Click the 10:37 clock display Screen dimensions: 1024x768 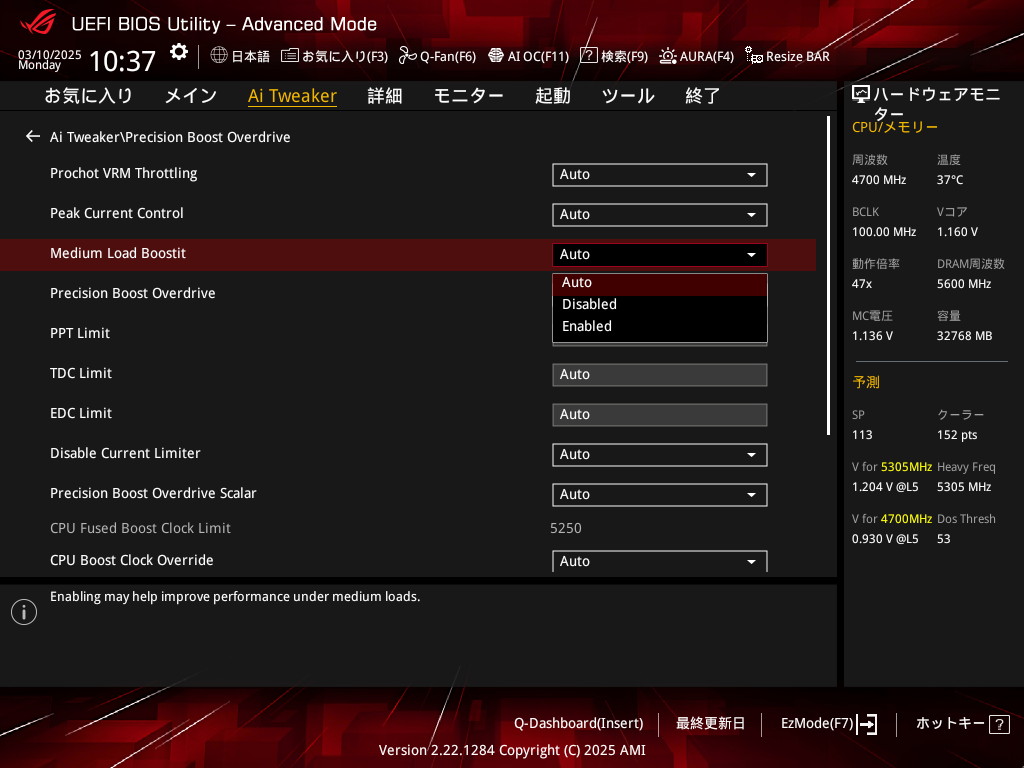(x=122, y=61)
